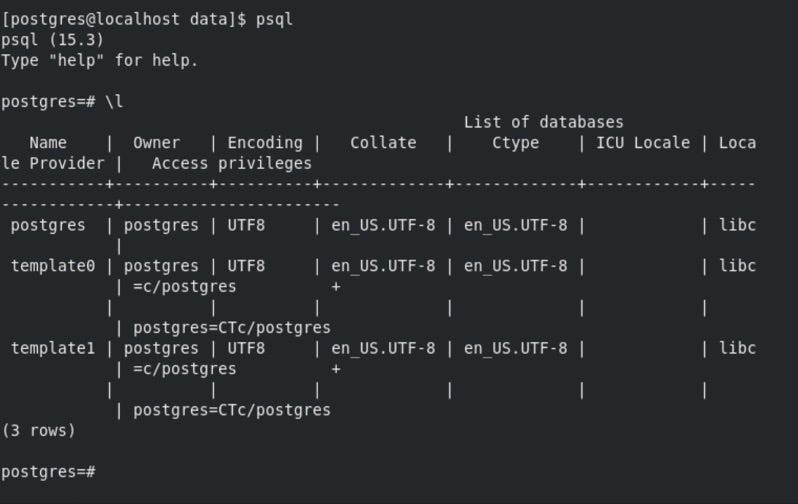Click the (3 rows) summary text

click(39, 431)
